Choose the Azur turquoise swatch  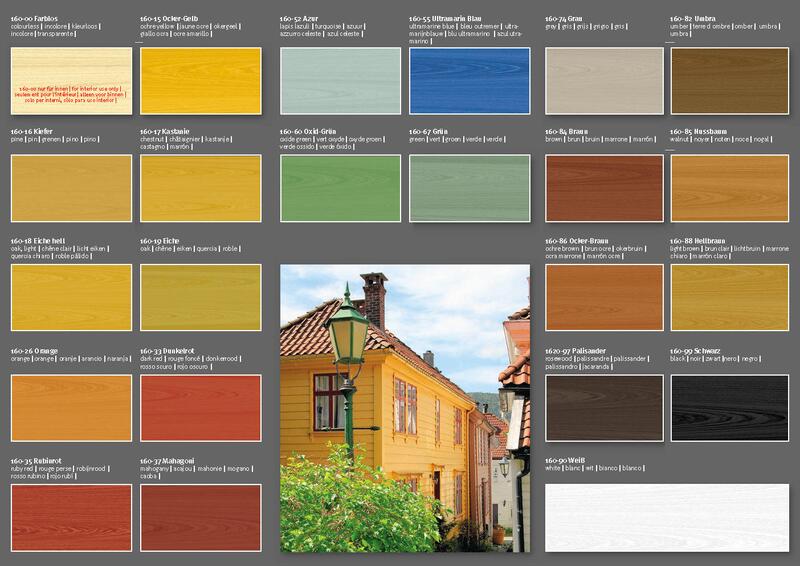340,78
